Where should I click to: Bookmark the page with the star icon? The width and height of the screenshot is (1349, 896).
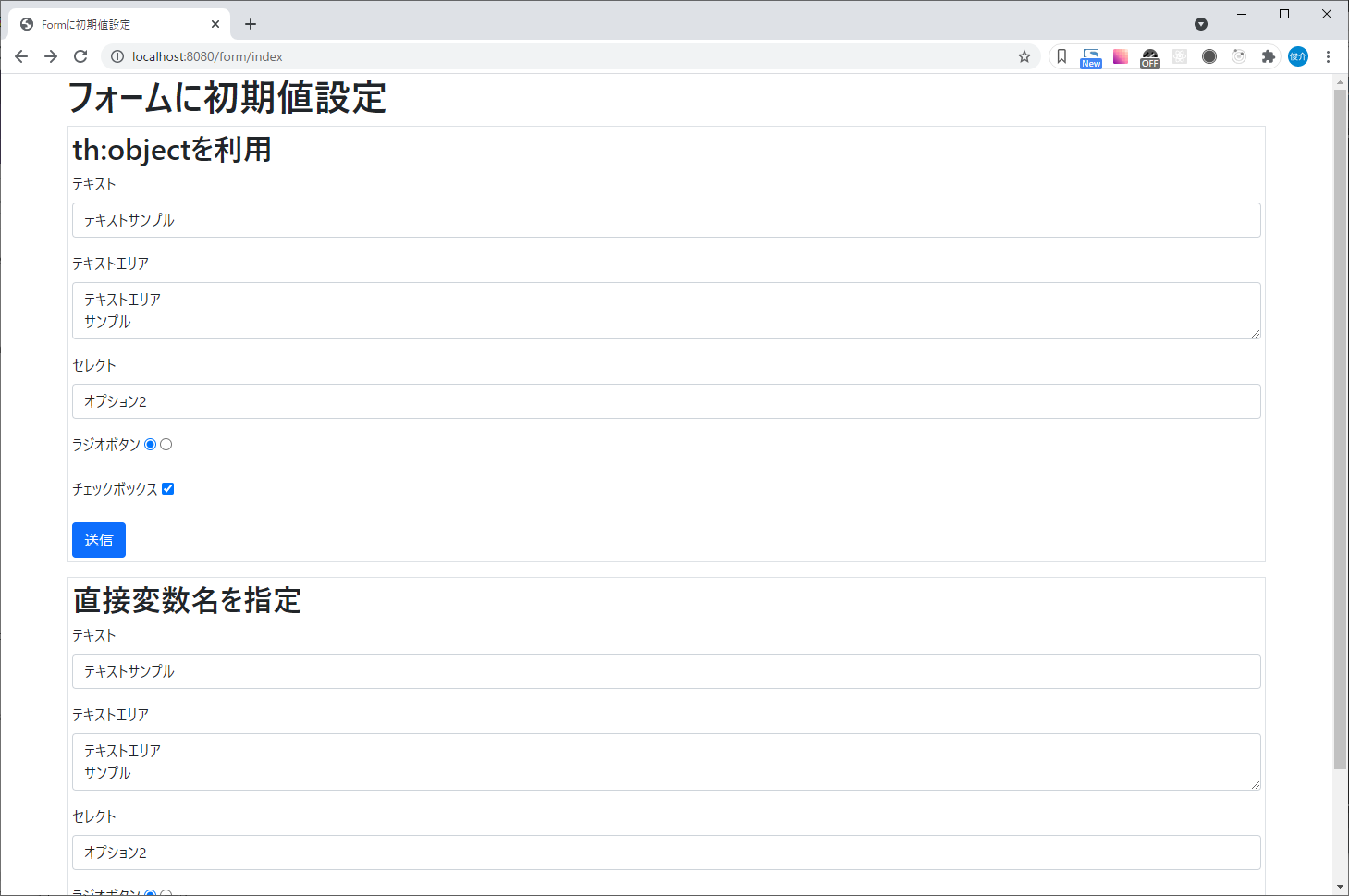(1024, 56)
